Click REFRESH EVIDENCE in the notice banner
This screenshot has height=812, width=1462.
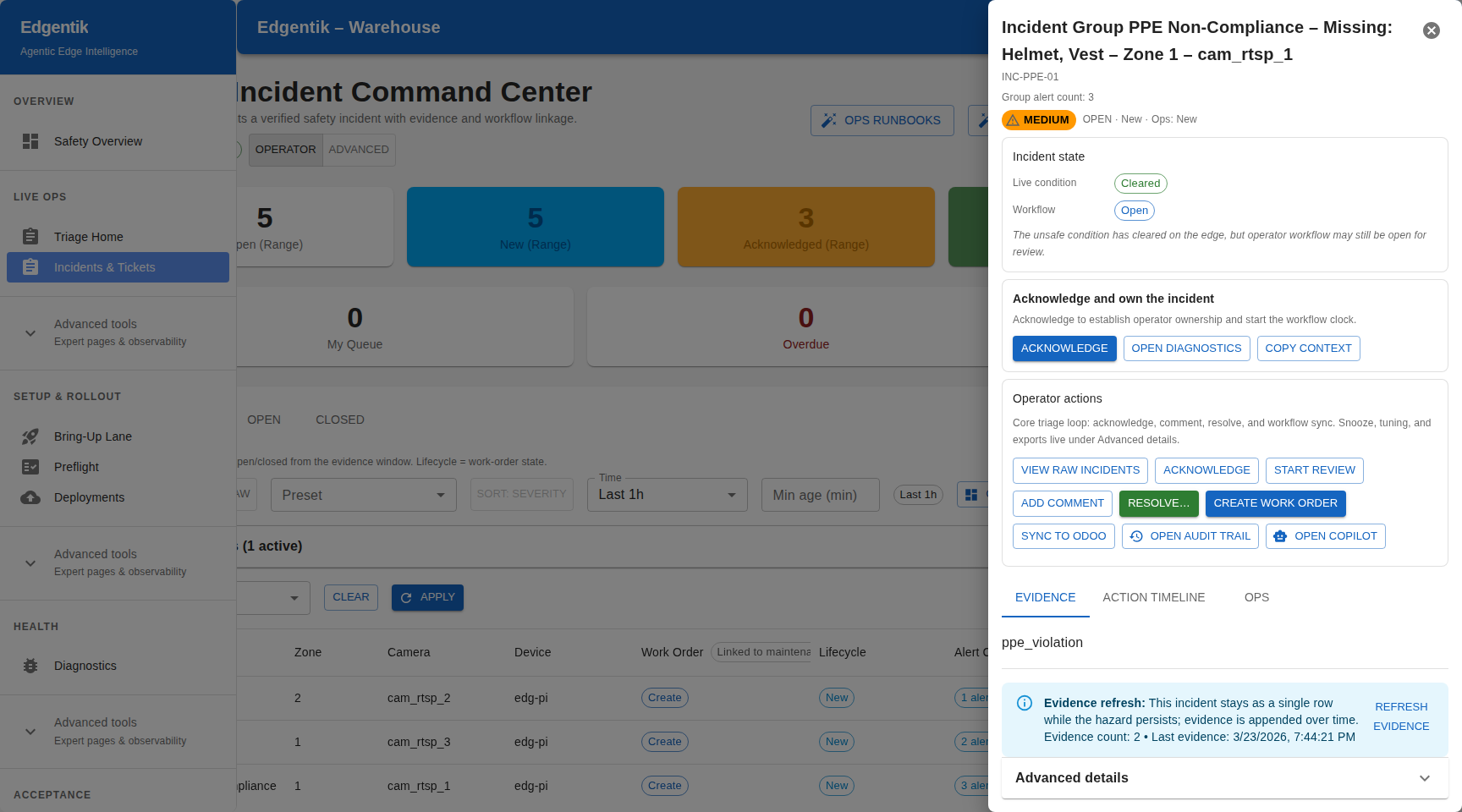click(x=1401, y=716)
